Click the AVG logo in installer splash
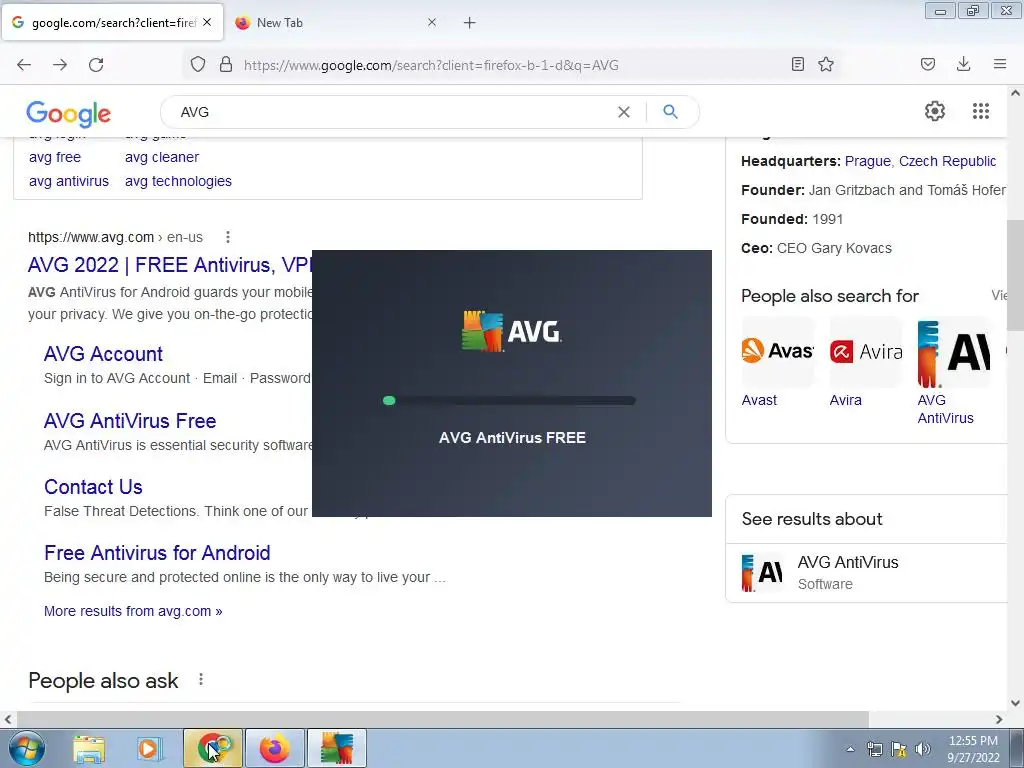The width and height of the screenshot is (1024, 768). click(511, 332)
